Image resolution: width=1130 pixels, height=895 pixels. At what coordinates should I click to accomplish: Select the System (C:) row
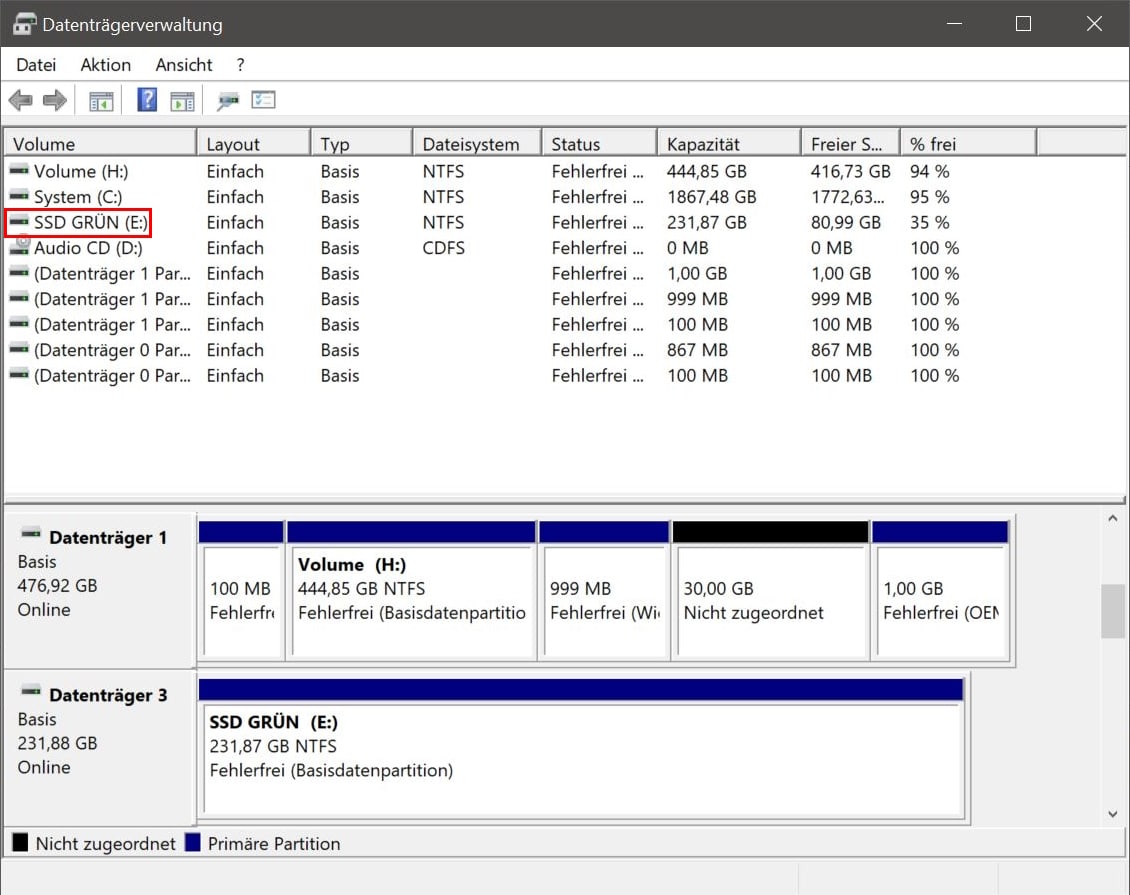[x=519, y=197]
